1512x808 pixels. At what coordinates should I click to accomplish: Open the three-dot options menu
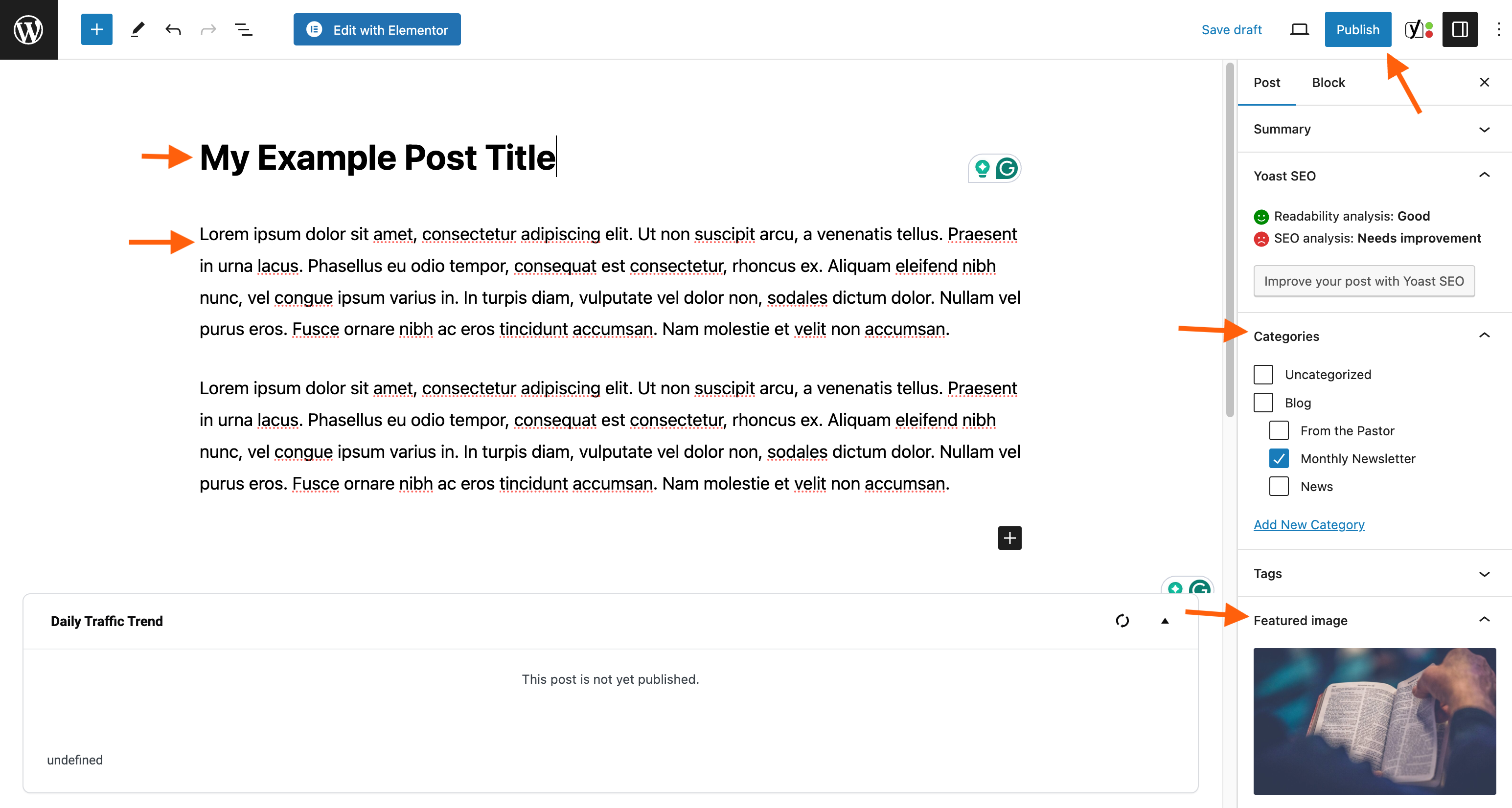tap(1500, 29)
